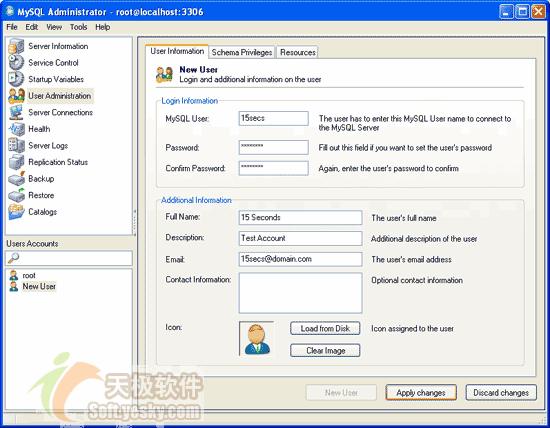Screen dimensions: 550x428
Task: Select New User in accounts list
Action: click(39, 286)
